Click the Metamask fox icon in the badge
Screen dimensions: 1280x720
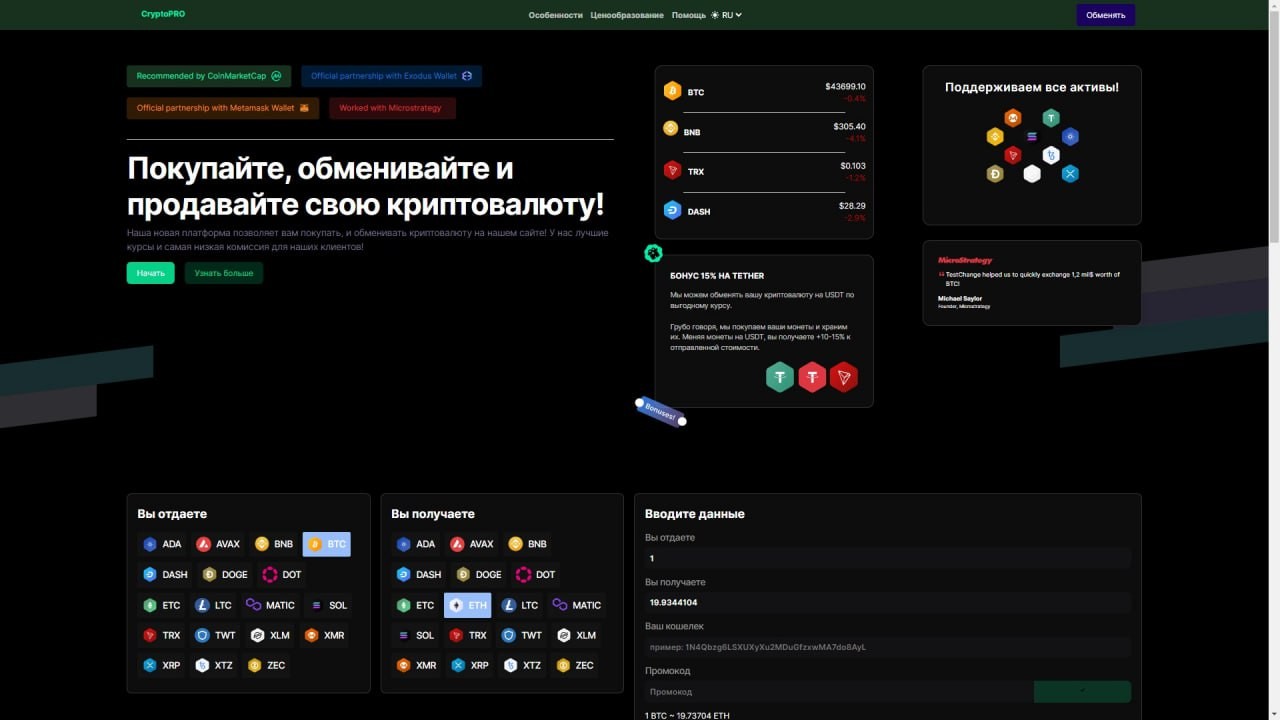coord(304,108)
